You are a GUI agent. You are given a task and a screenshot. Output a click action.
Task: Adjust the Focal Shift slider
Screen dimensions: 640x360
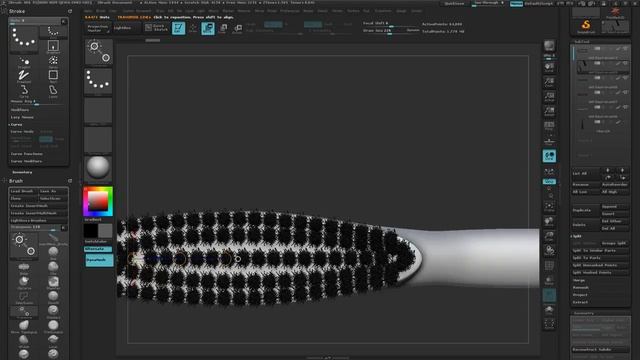[391, 24]
